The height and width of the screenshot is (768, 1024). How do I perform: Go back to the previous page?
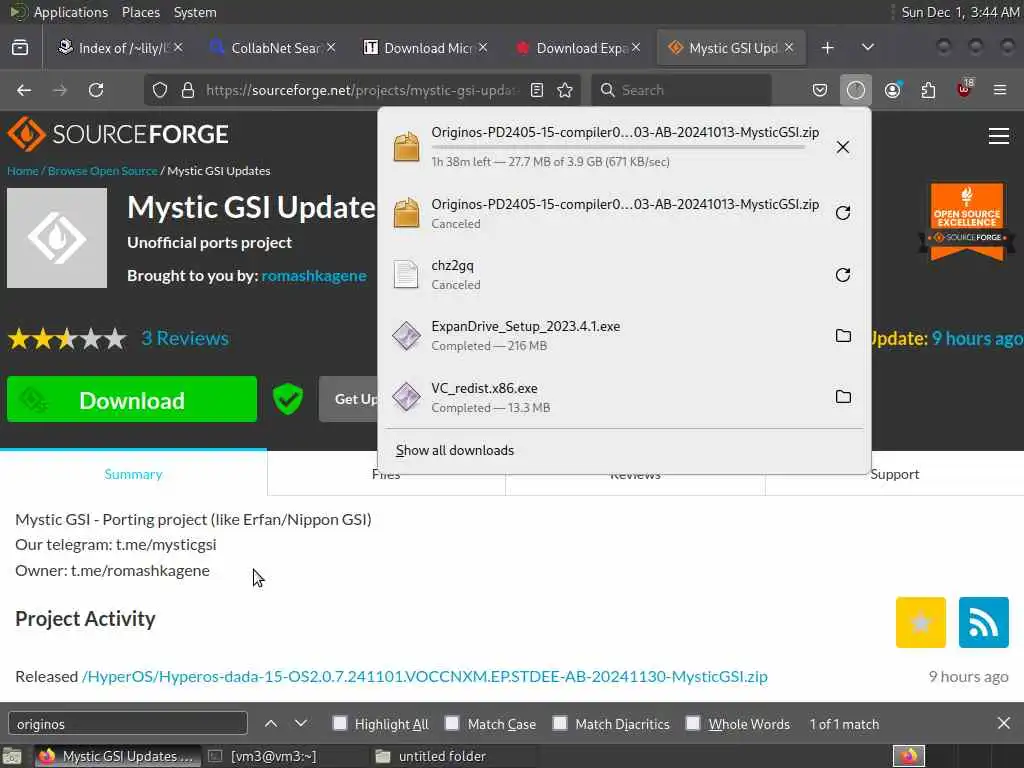coord(24,90)
